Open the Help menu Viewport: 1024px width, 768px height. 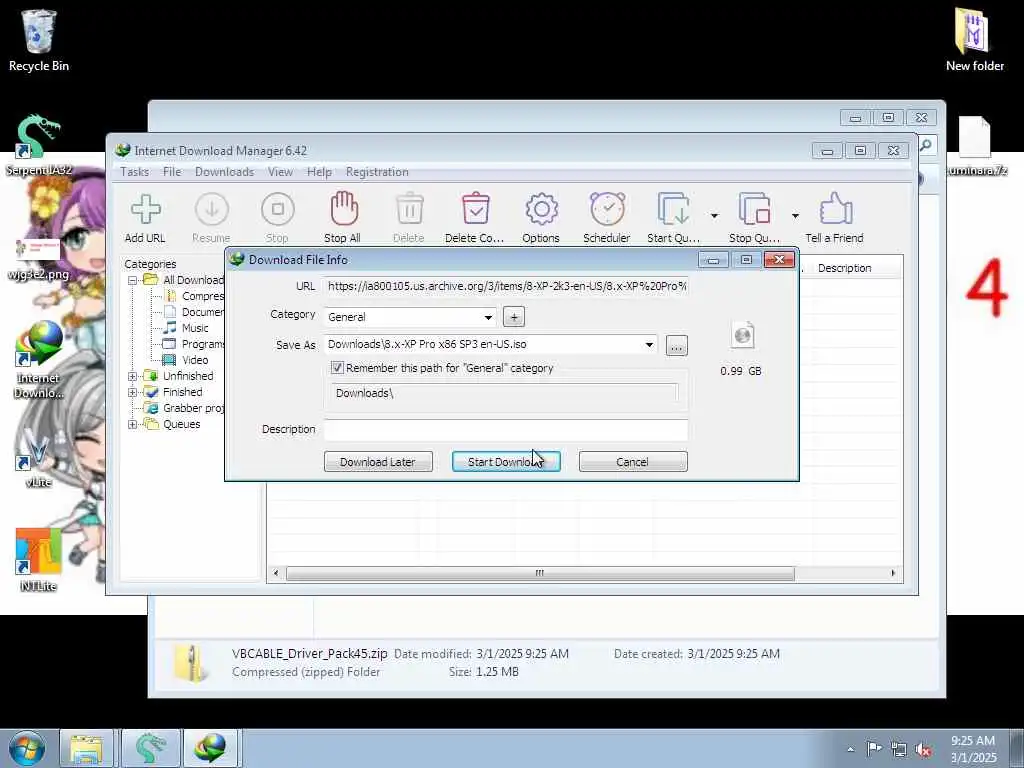[319, 172]
